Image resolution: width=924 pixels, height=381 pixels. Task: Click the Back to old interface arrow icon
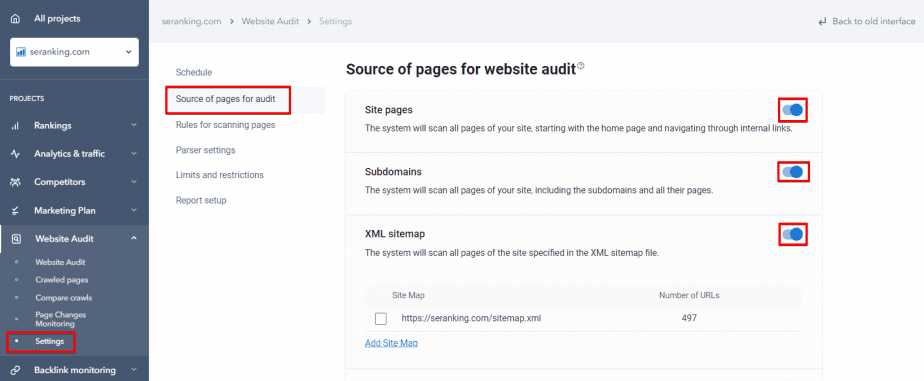pos(823,22)
